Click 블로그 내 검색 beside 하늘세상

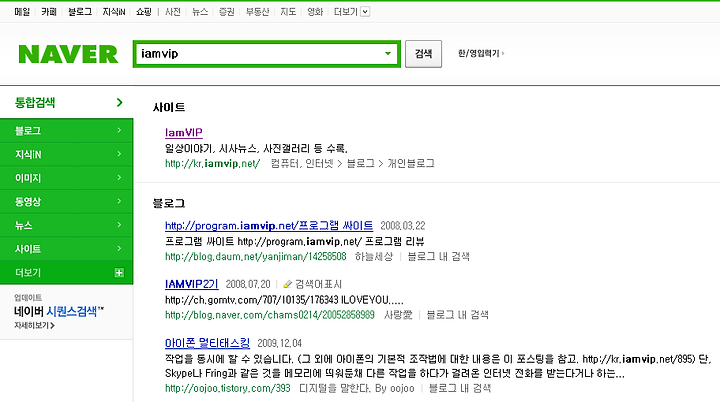pos(439,256)
